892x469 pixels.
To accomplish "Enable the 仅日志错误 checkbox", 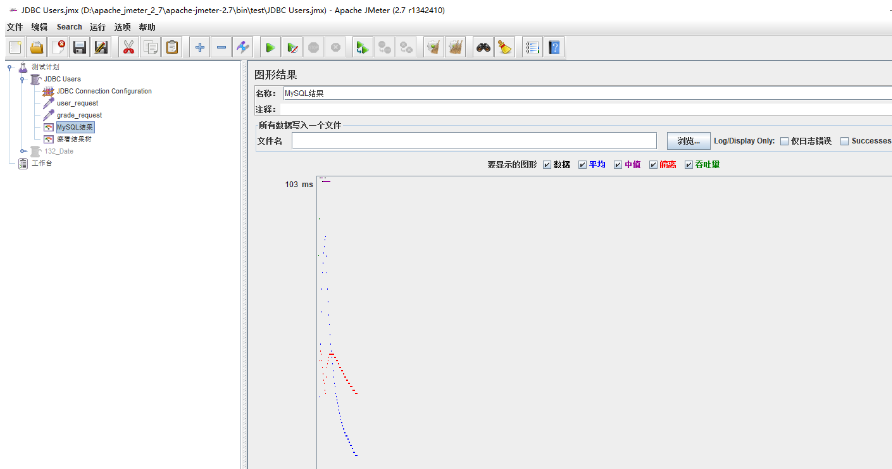I will 785,141.
